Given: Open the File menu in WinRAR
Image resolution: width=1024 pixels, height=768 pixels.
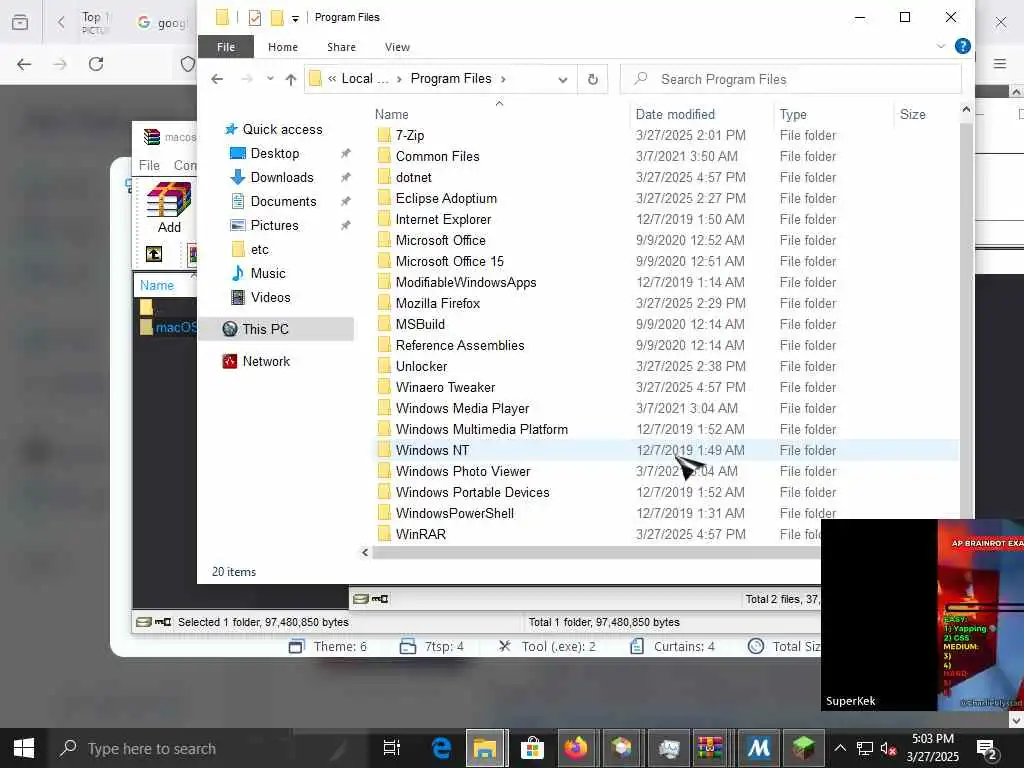Looking at the screenshot, I should tap(149, 166).
